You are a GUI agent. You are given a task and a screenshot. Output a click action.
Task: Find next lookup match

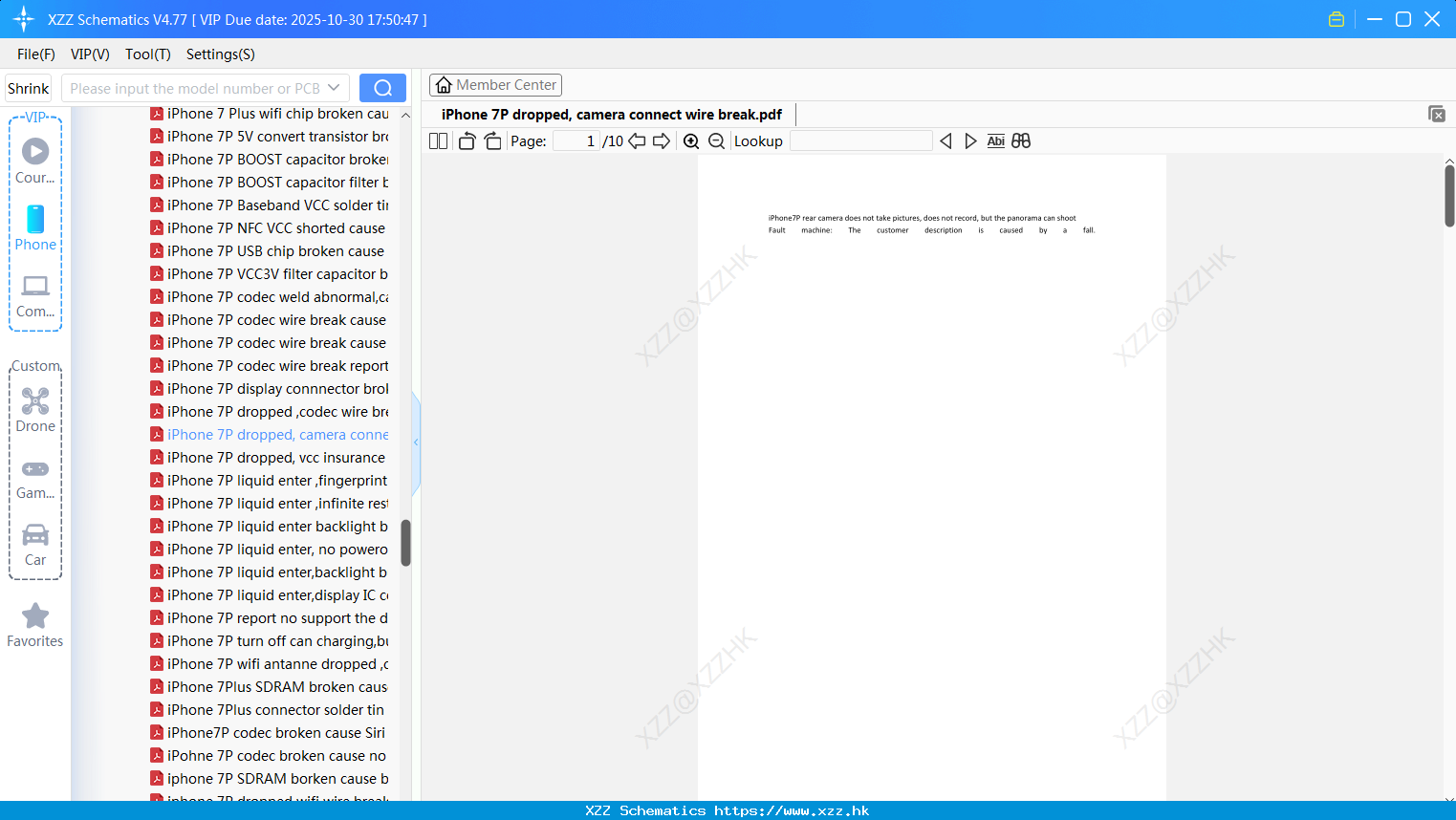click(x=970, y=141)
